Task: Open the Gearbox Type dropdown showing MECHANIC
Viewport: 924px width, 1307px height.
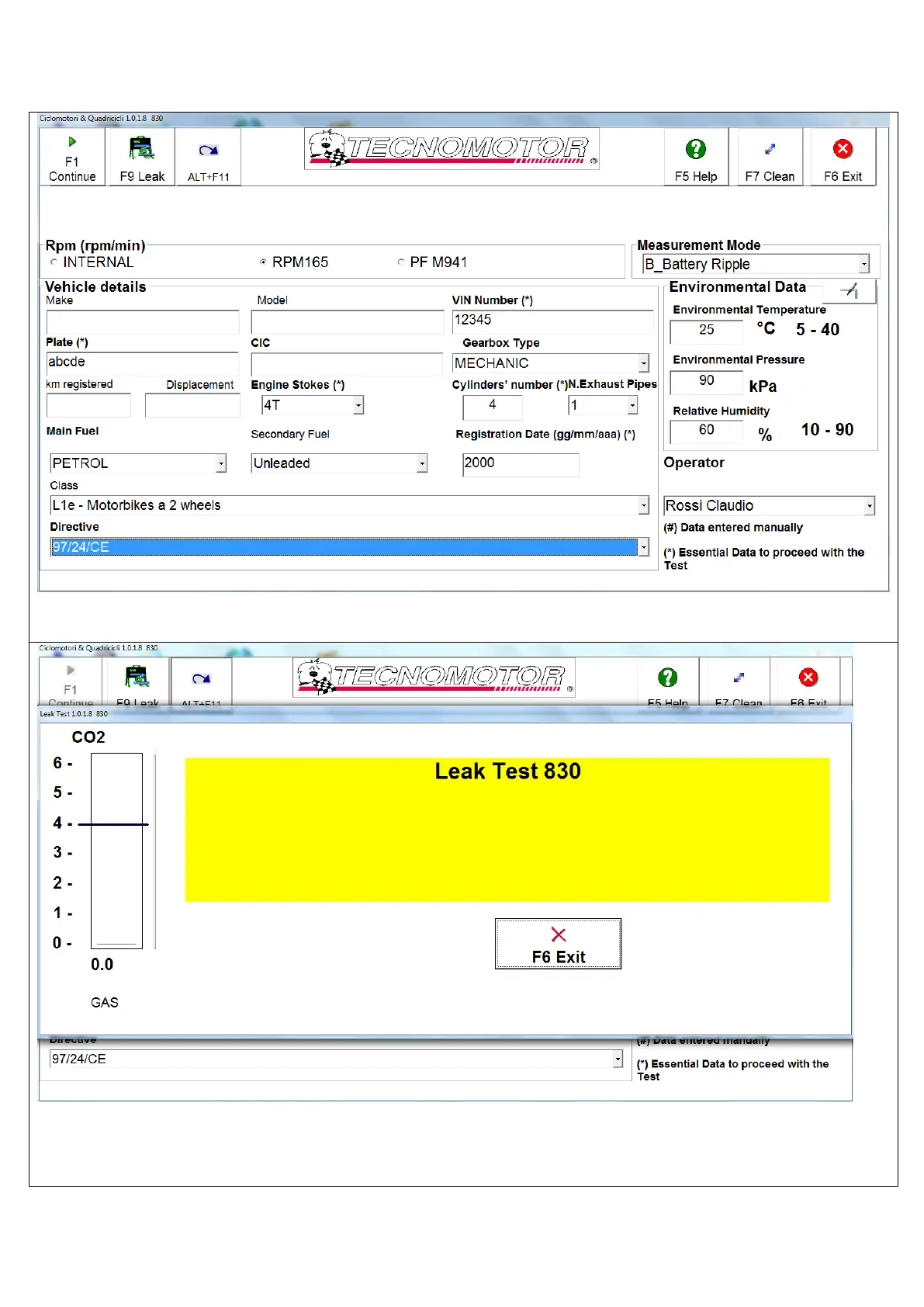Action: (551, 363)
